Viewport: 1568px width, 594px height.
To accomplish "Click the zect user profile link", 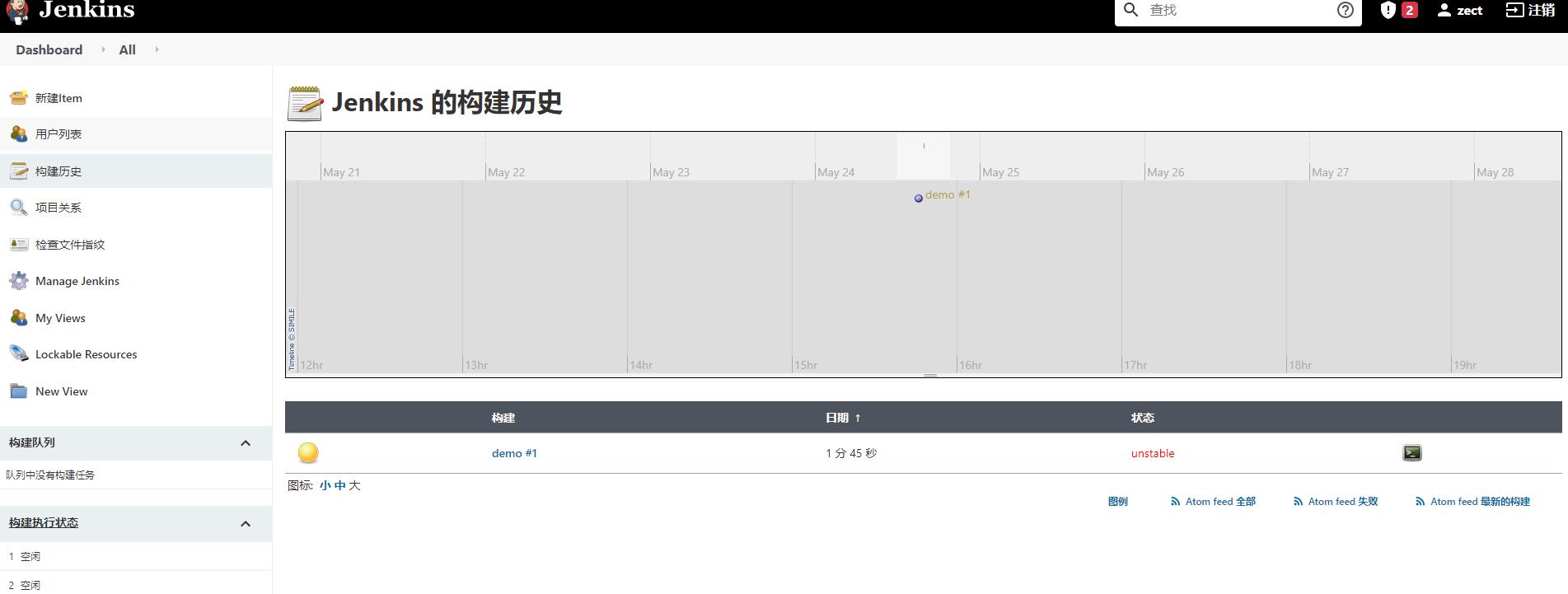I will click(1459, 10).
